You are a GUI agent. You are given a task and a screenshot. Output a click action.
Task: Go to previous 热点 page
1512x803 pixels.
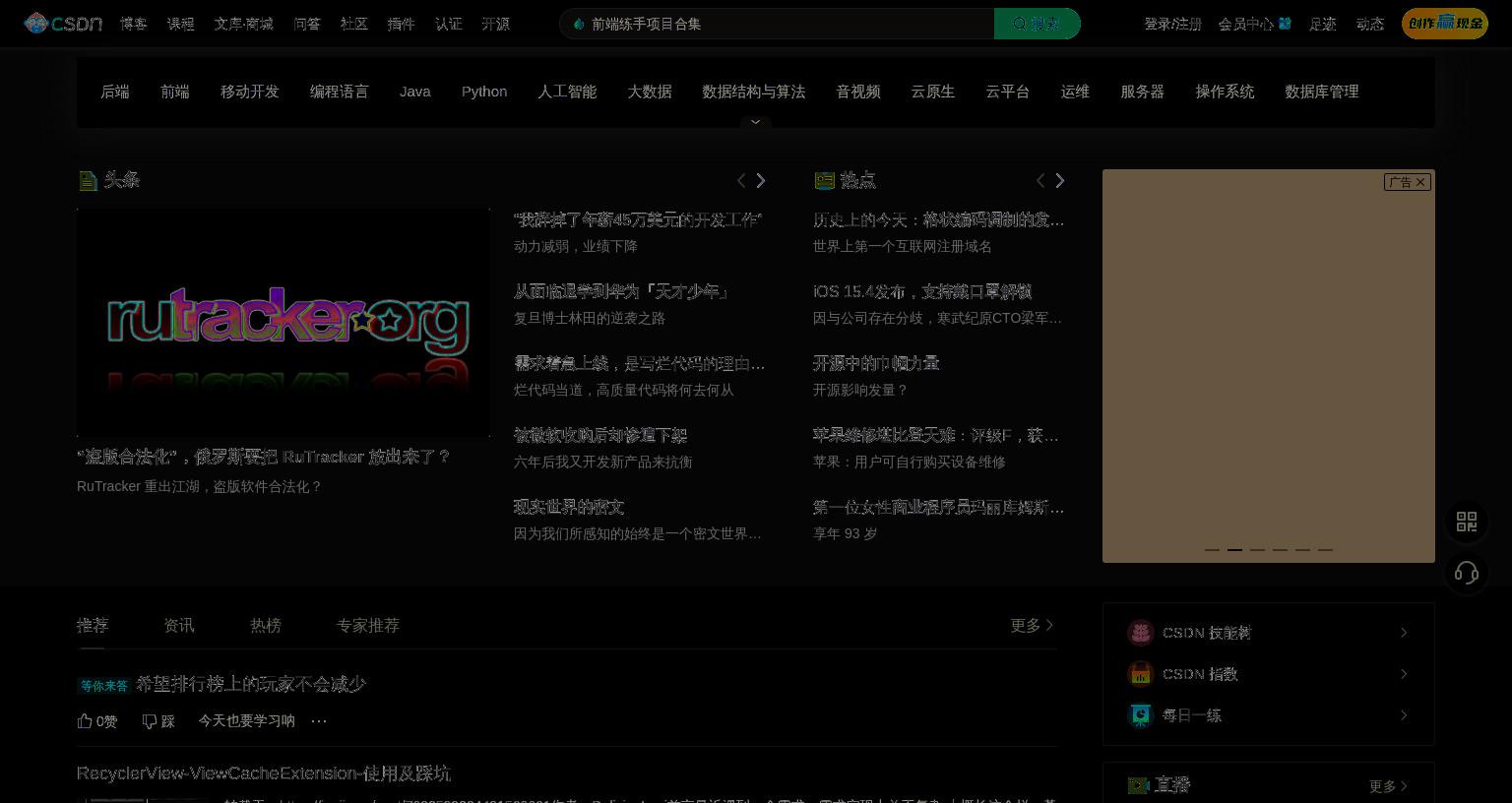[1040, 180]
